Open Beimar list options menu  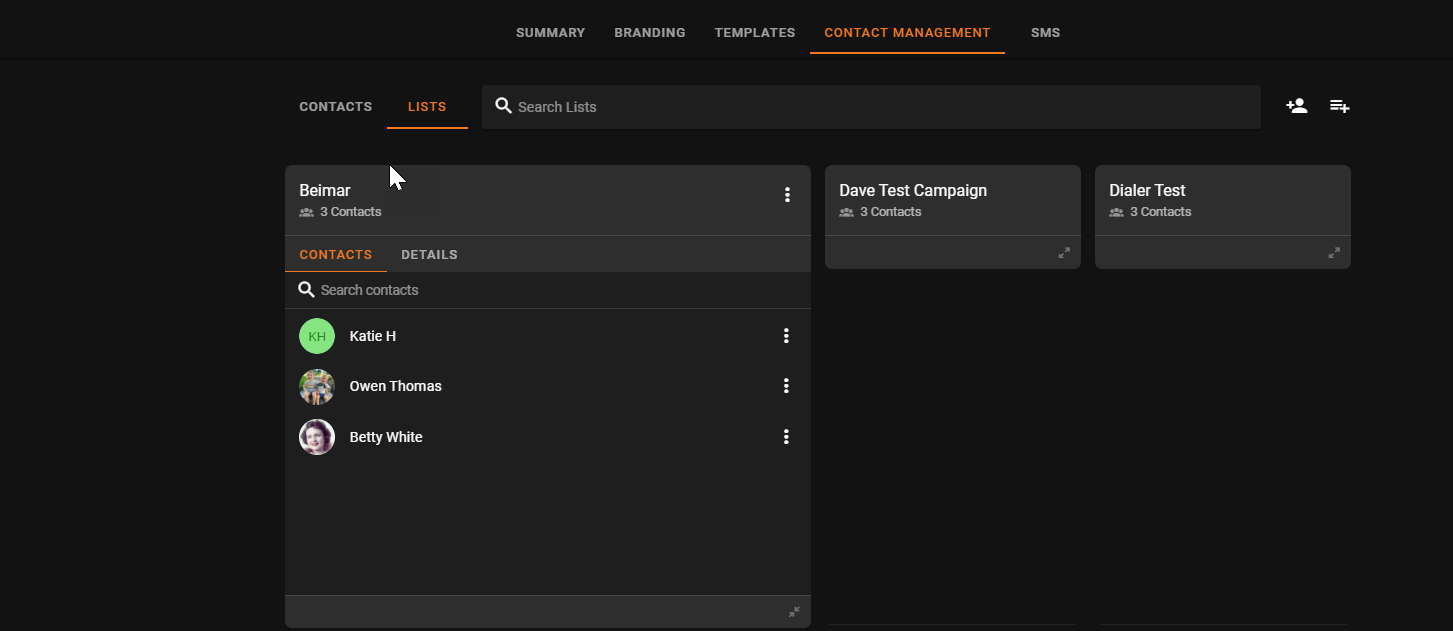pyautogui.click(x=787, y=195)
